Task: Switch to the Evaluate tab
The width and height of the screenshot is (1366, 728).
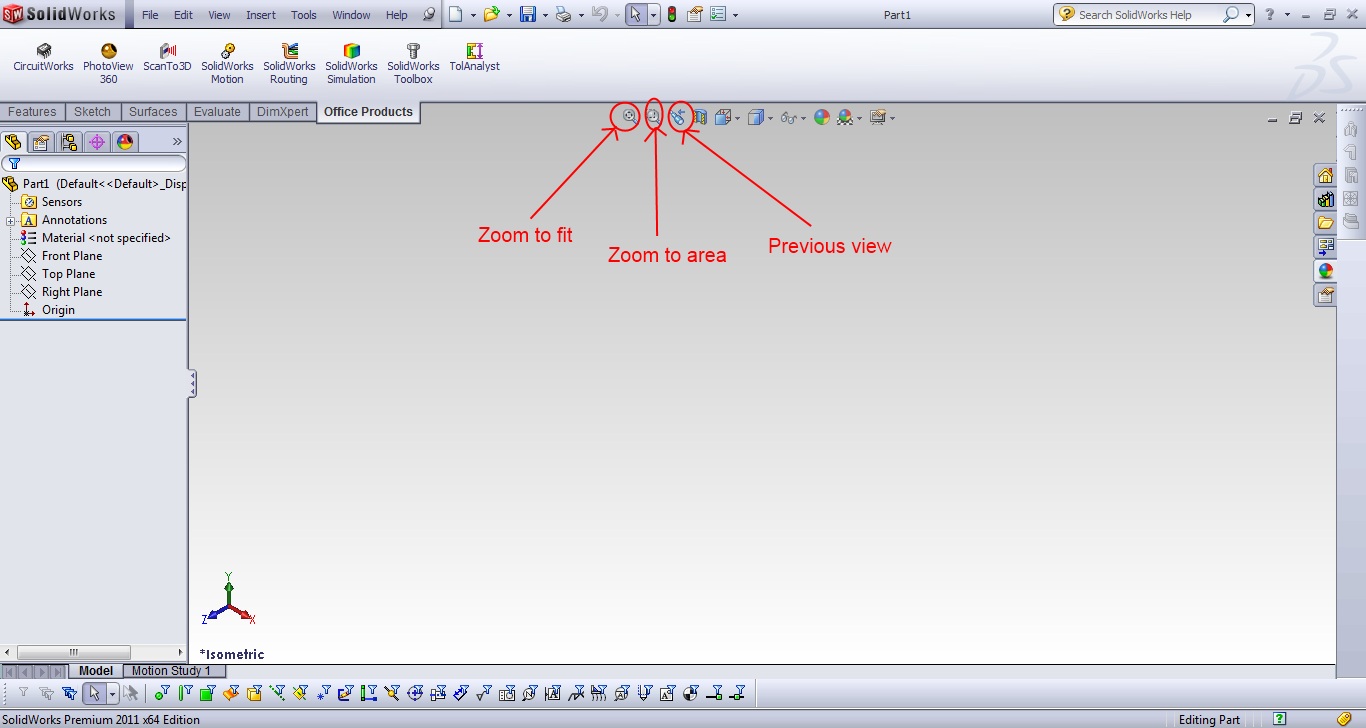Action: [x=217, y=112]
